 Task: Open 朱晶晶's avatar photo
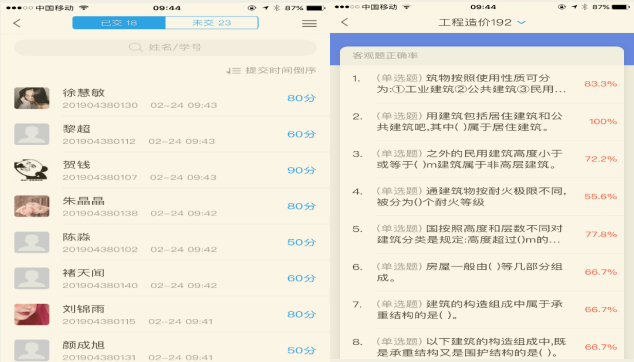(32, 206)
